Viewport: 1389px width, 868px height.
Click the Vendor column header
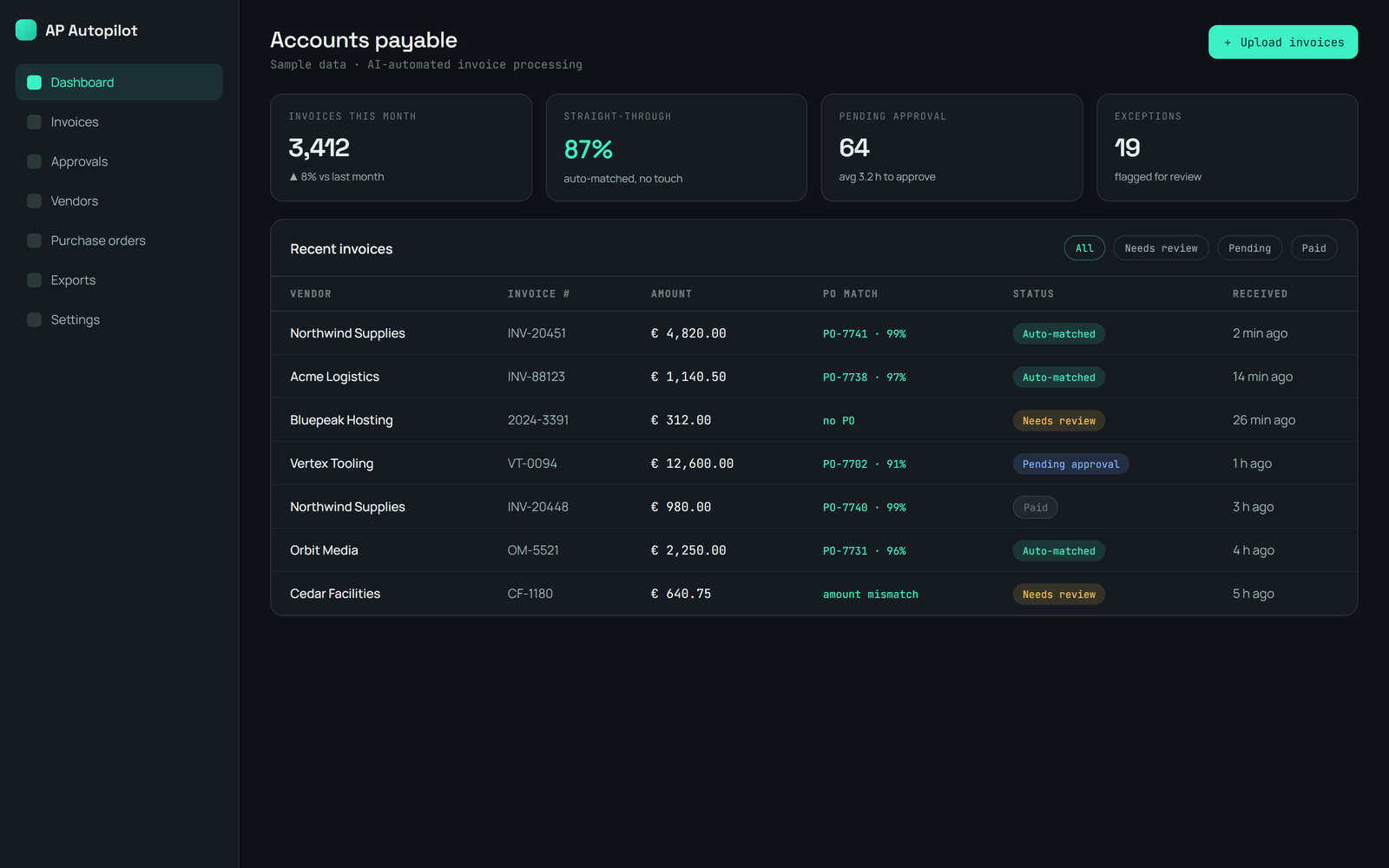pos(311,294)
